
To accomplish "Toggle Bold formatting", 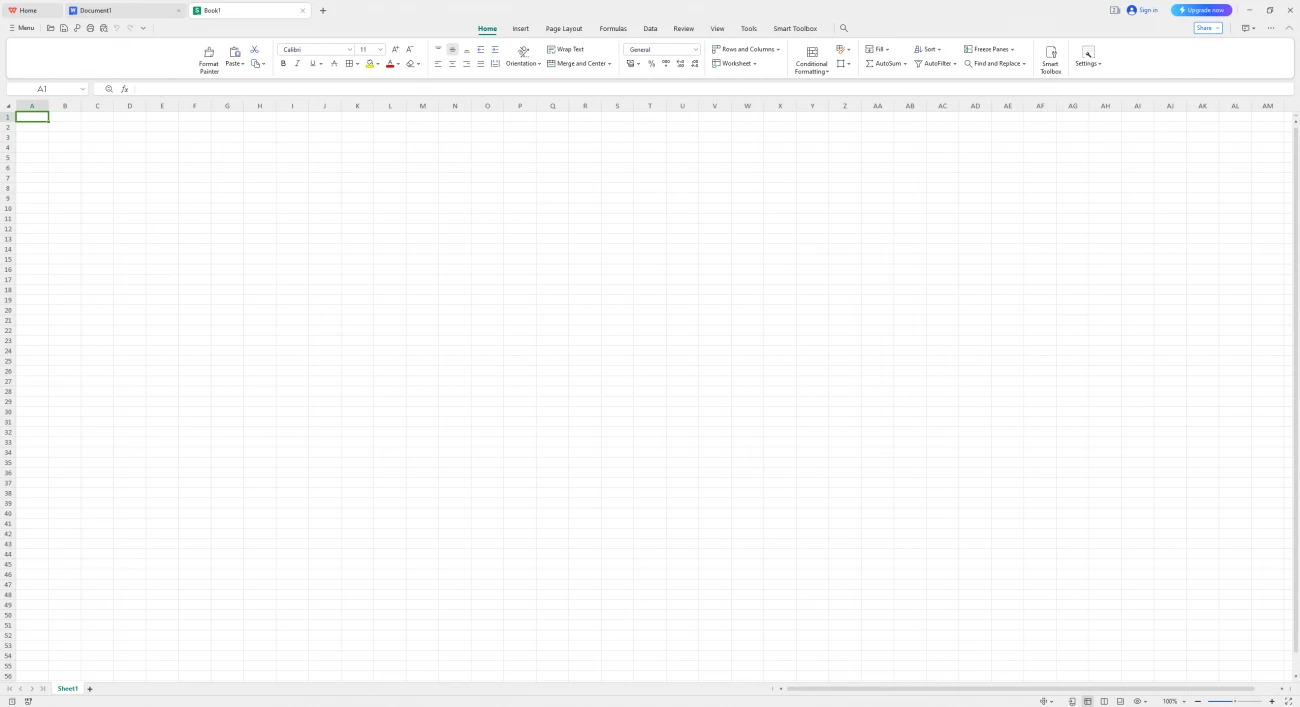I will pos(283,64).
